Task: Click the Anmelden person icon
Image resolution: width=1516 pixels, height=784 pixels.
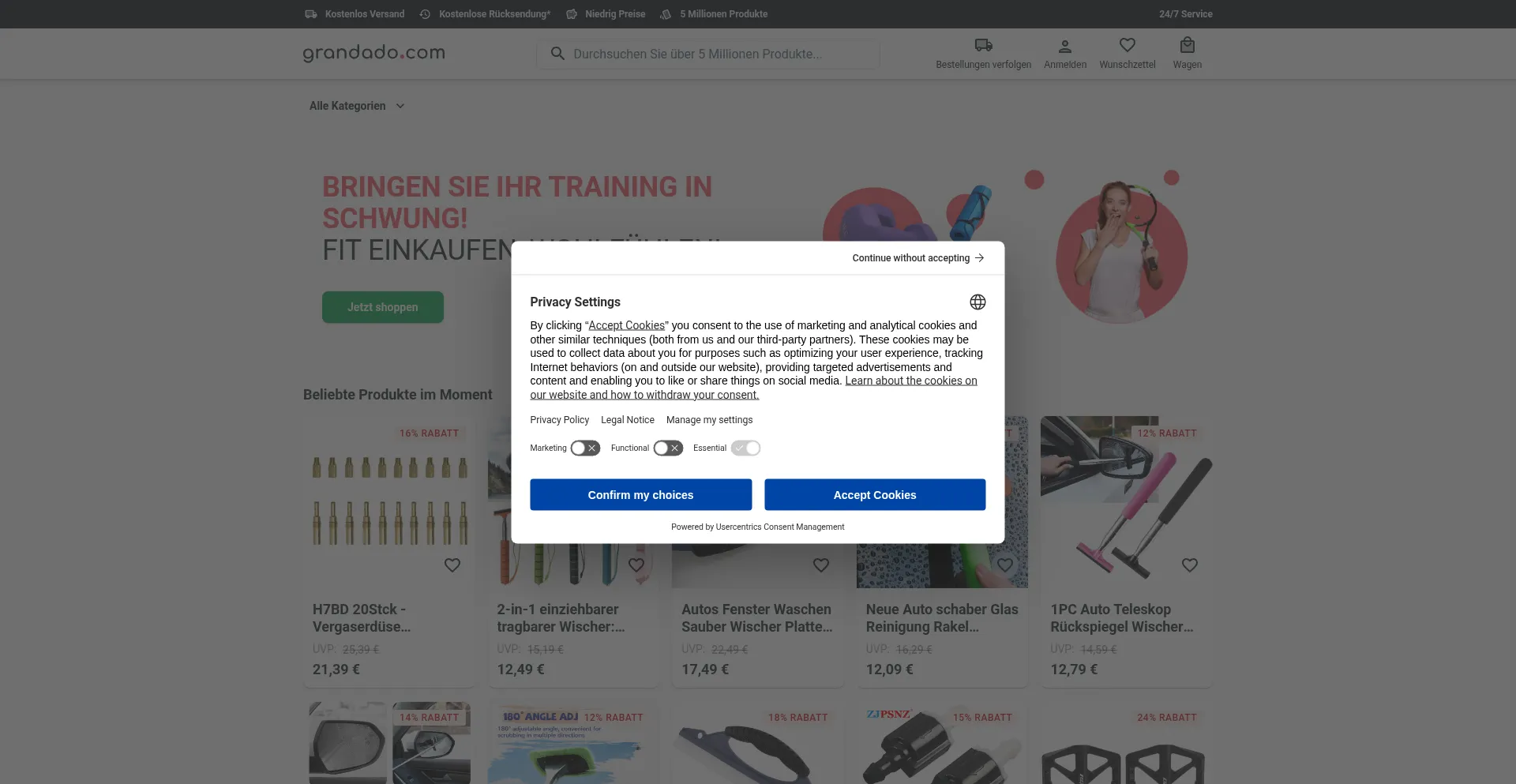Action: [x=1064, y=47]
